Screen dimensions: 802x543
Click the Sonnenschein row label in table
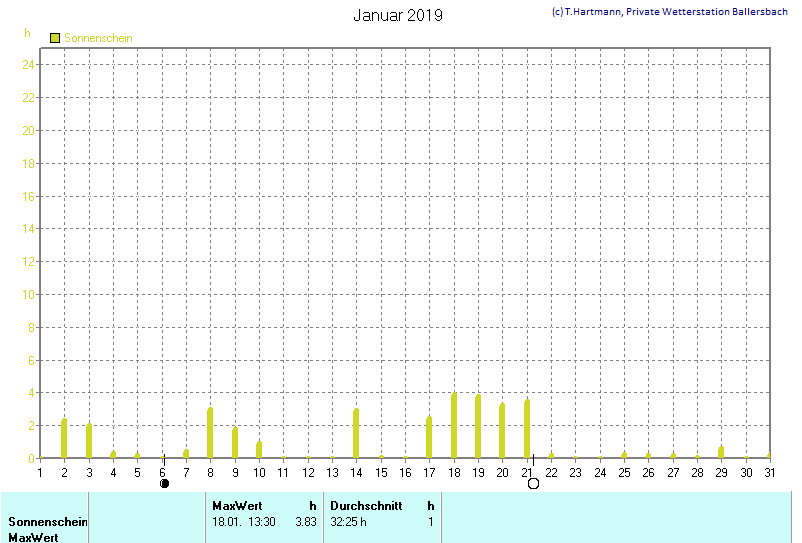(48, 522)
